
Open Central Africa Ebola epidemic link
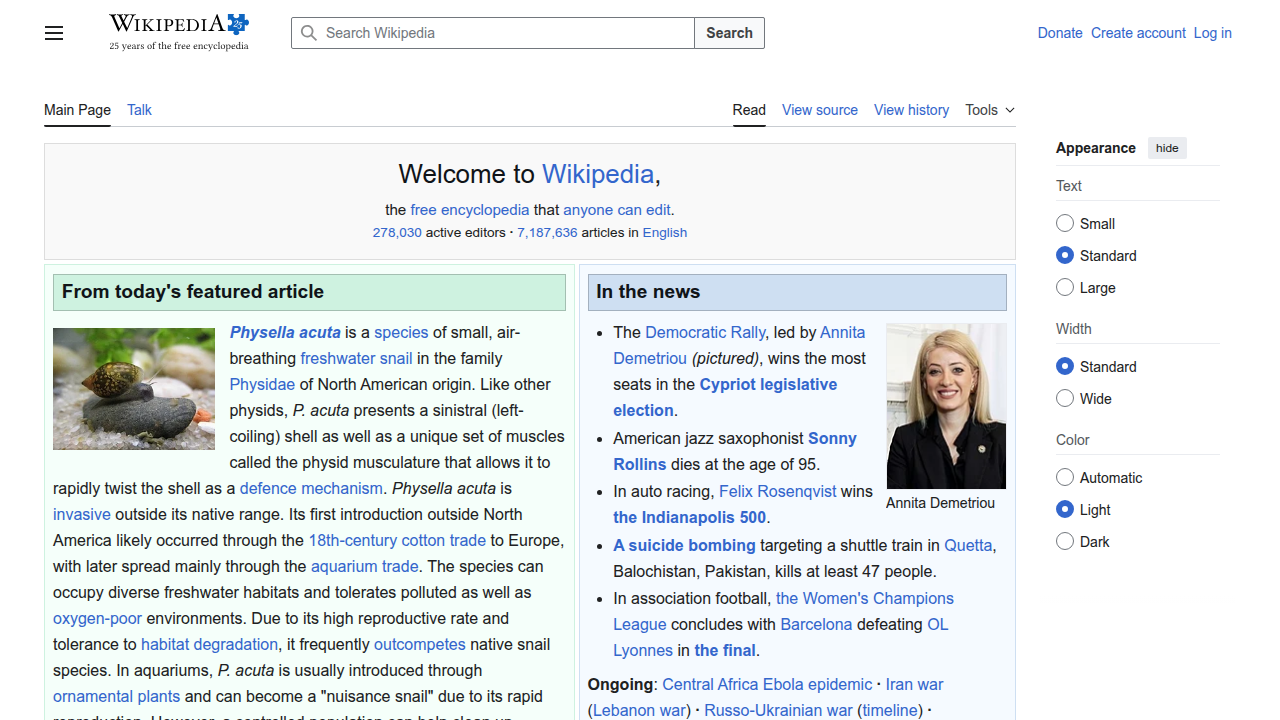pos(767,684)
